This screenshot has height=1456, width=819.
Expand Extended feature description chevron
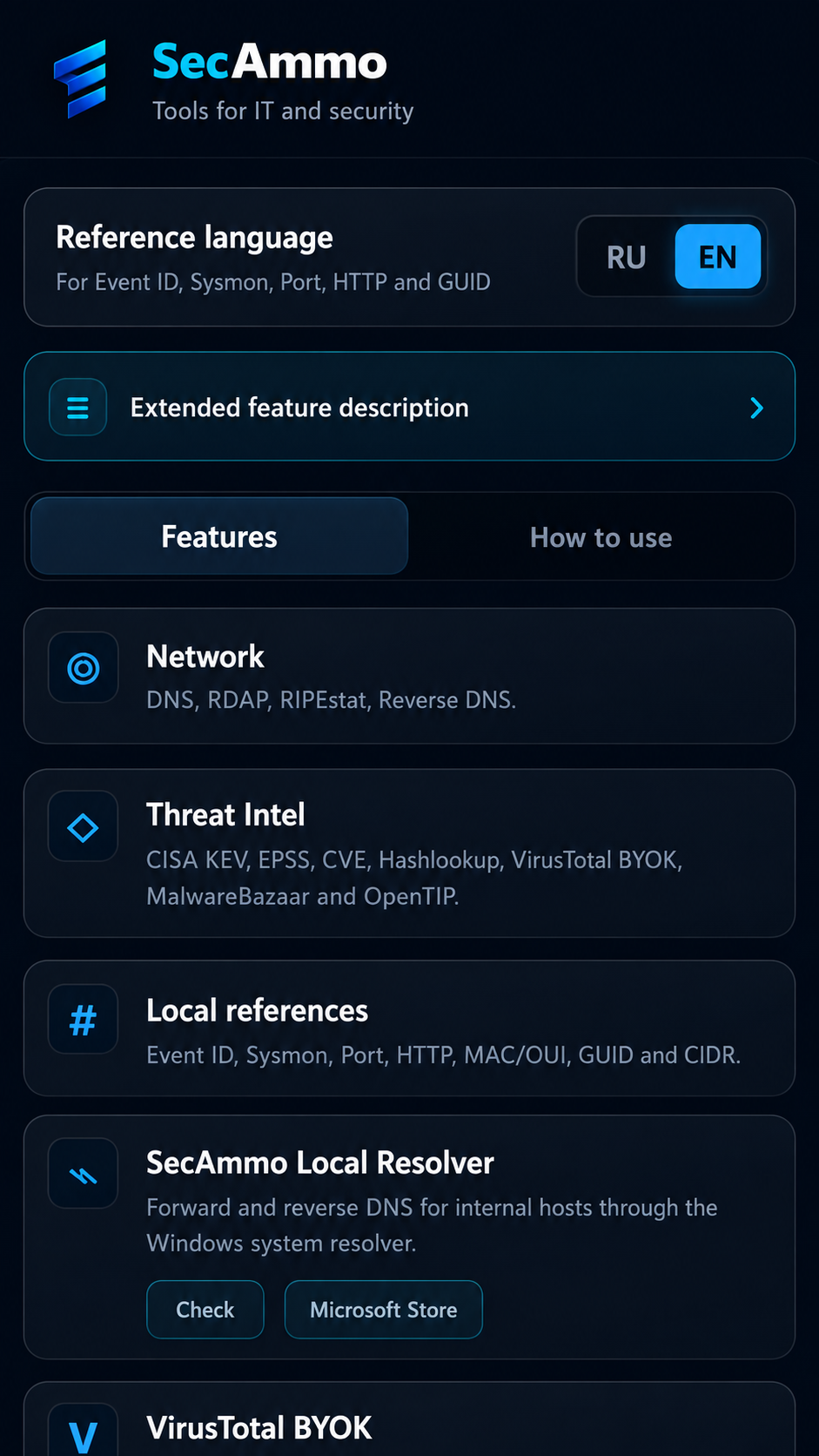pos(756,408)
